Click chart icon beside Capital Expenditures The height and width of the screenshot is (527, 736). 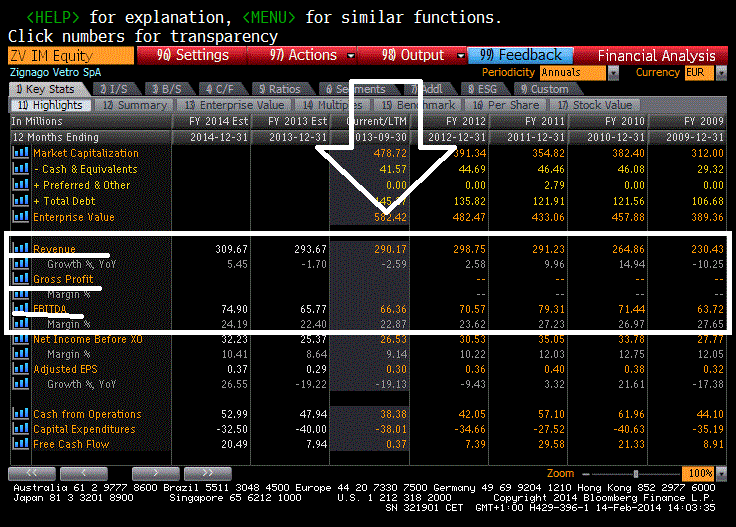[x=21, y=428]
